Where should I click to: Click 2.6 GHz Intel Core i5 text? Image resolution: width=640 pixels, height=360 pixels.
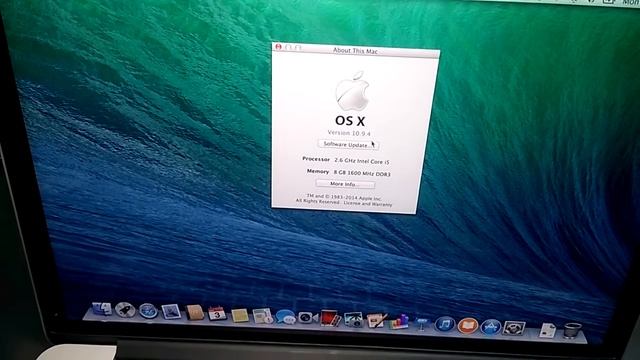[x=362, y=161]
